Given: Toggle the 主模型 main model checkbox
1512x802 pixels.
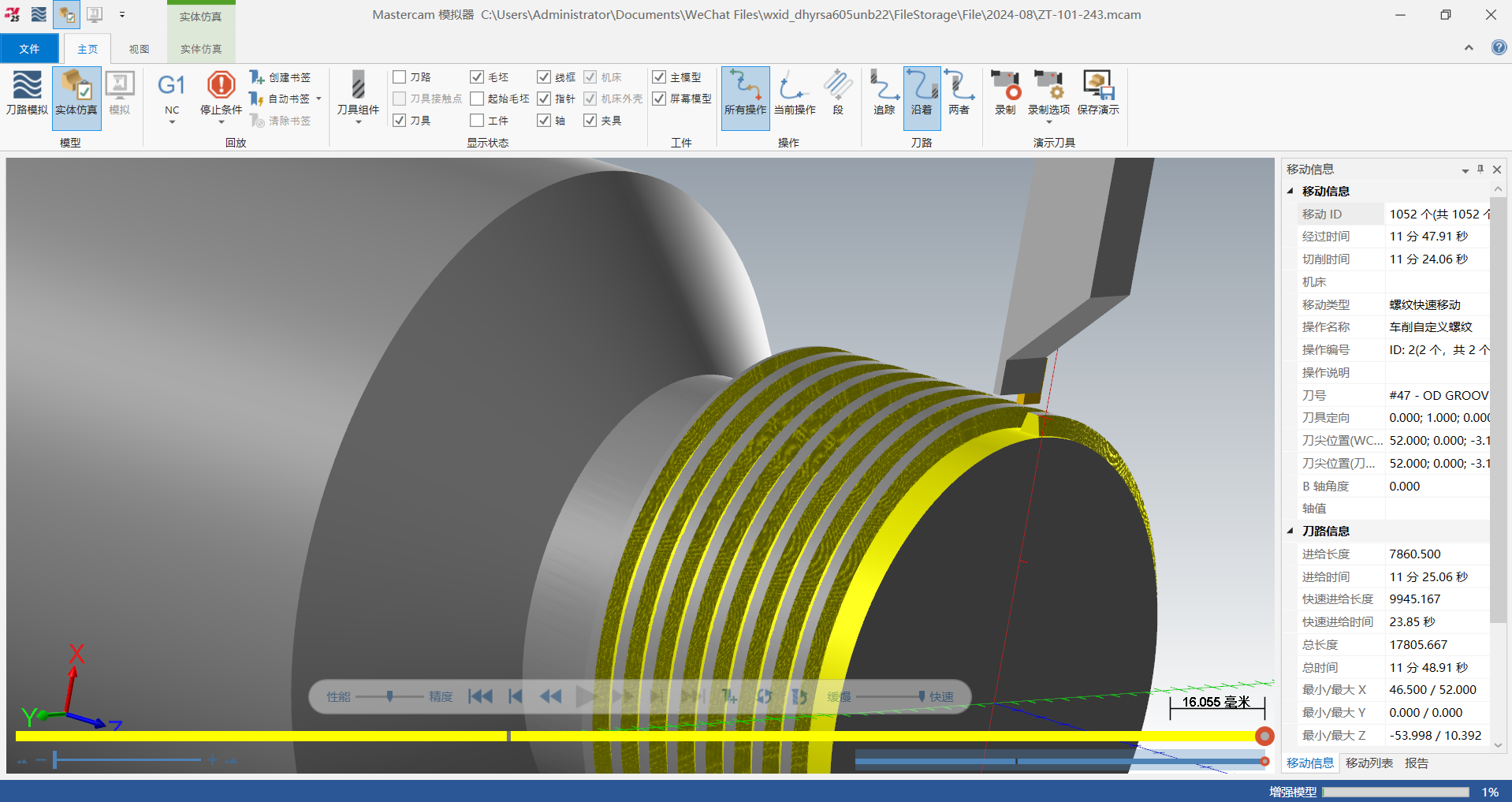Looking at the screenshot, I should click(x=659, y=77).
